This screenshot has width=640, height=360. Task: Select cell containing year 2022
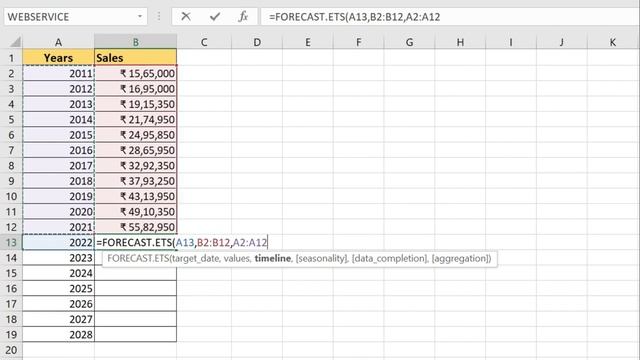58,242
